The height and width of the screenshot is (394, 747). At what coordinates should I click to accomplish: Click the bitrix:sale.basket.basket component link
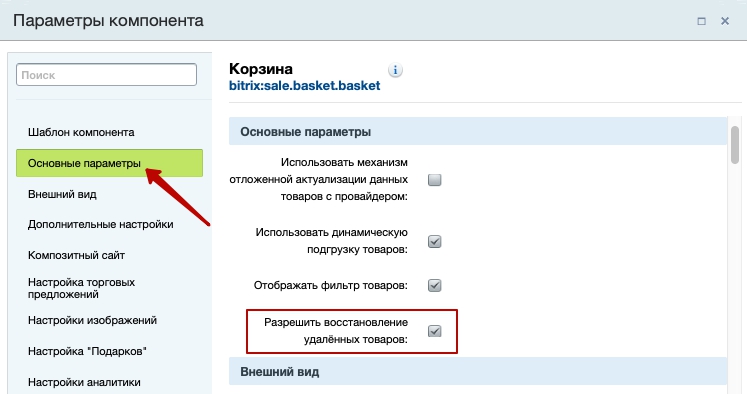304,86
